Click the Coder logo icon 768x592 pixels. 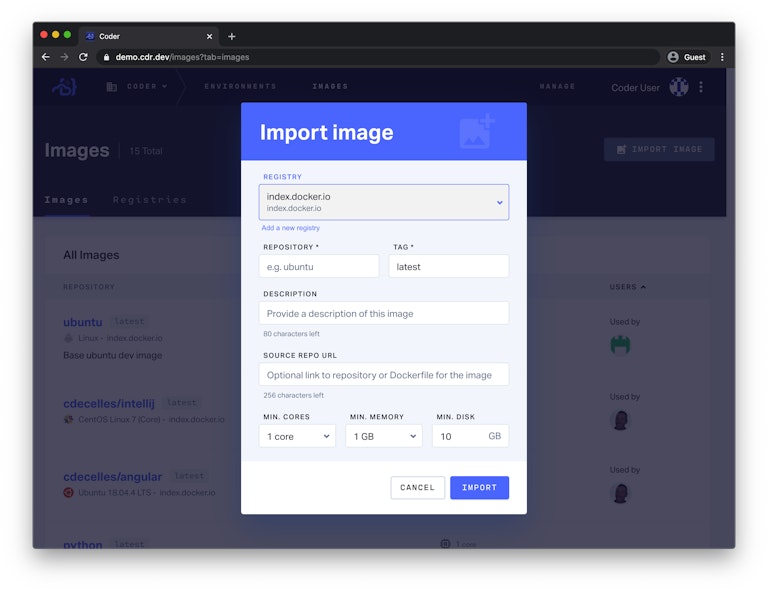click(x=64, y=87)
